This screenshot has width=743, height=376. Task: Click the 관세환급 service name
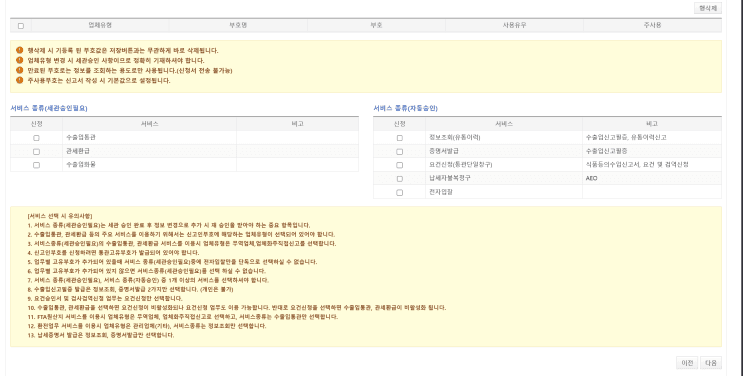pos(78,151)
